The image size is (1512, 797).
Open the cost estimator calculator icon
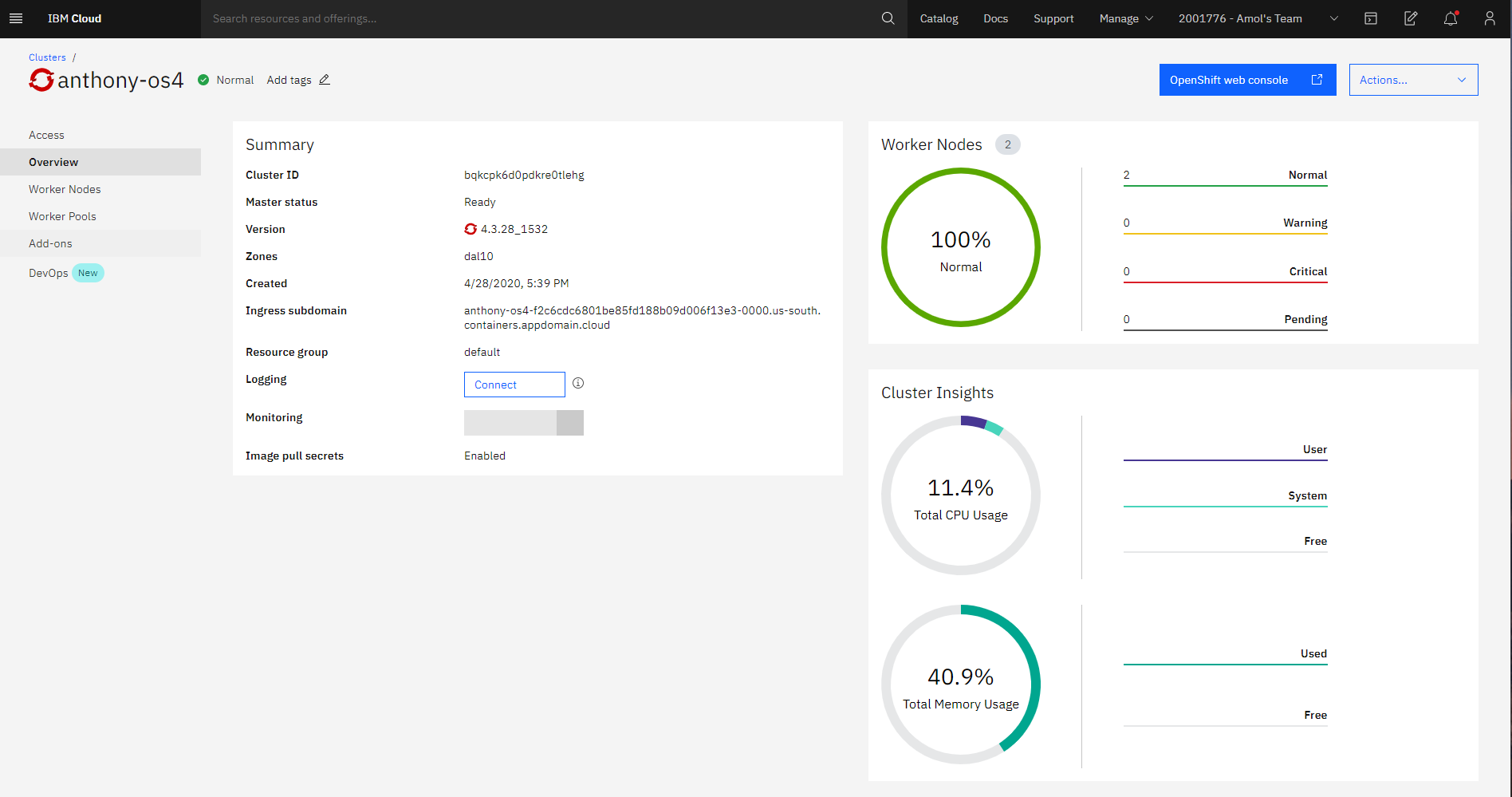pyautogui.click(x=1371, y=18)
